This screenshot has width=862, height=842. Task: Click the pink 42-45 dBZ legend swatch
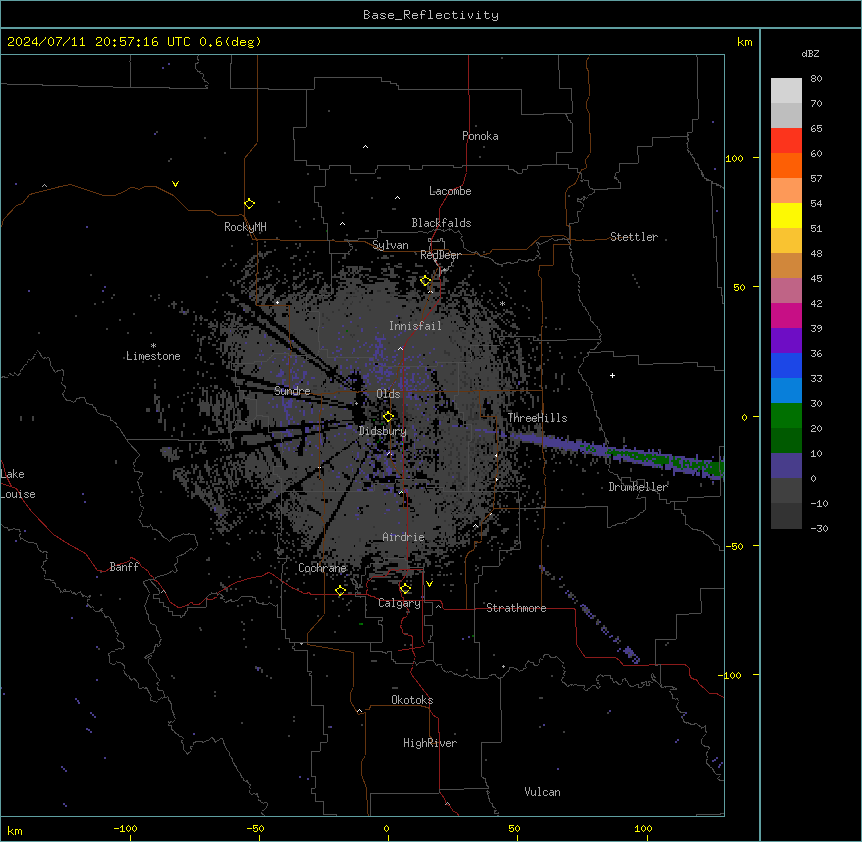coord(786,290)
